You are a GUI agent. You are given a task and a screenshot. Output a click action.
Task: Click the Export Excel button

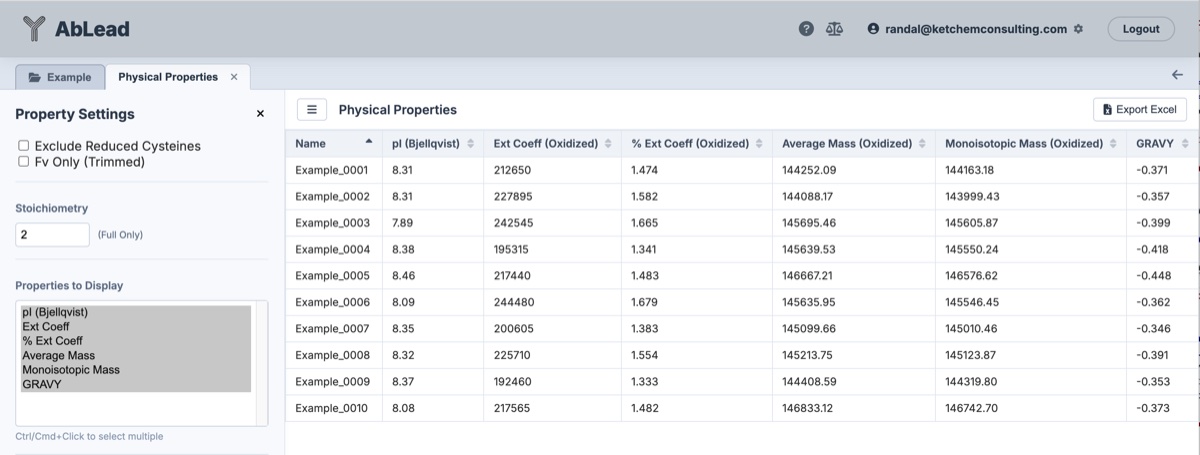click(x=1140, y=109)
